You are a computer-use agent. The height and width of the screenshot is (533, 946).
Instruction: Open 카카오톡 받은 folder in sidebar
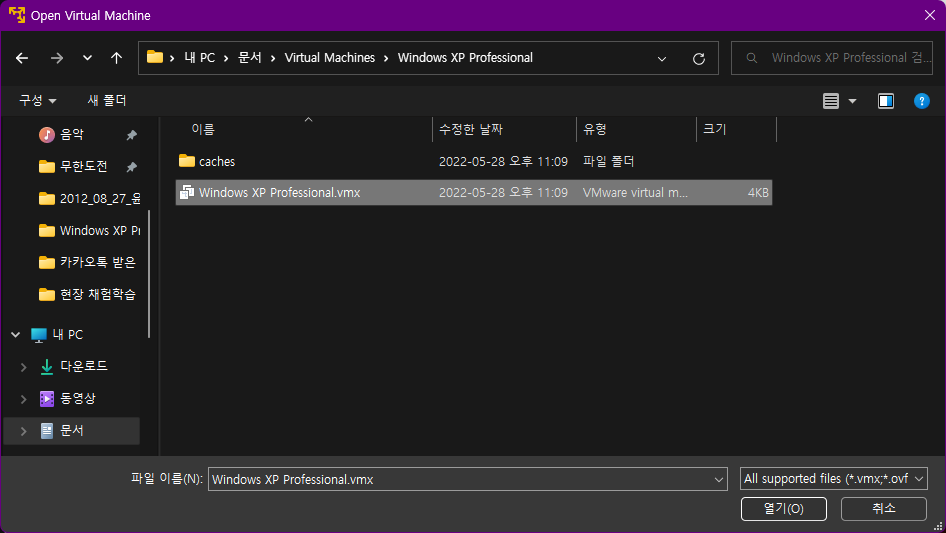(87, 262)
